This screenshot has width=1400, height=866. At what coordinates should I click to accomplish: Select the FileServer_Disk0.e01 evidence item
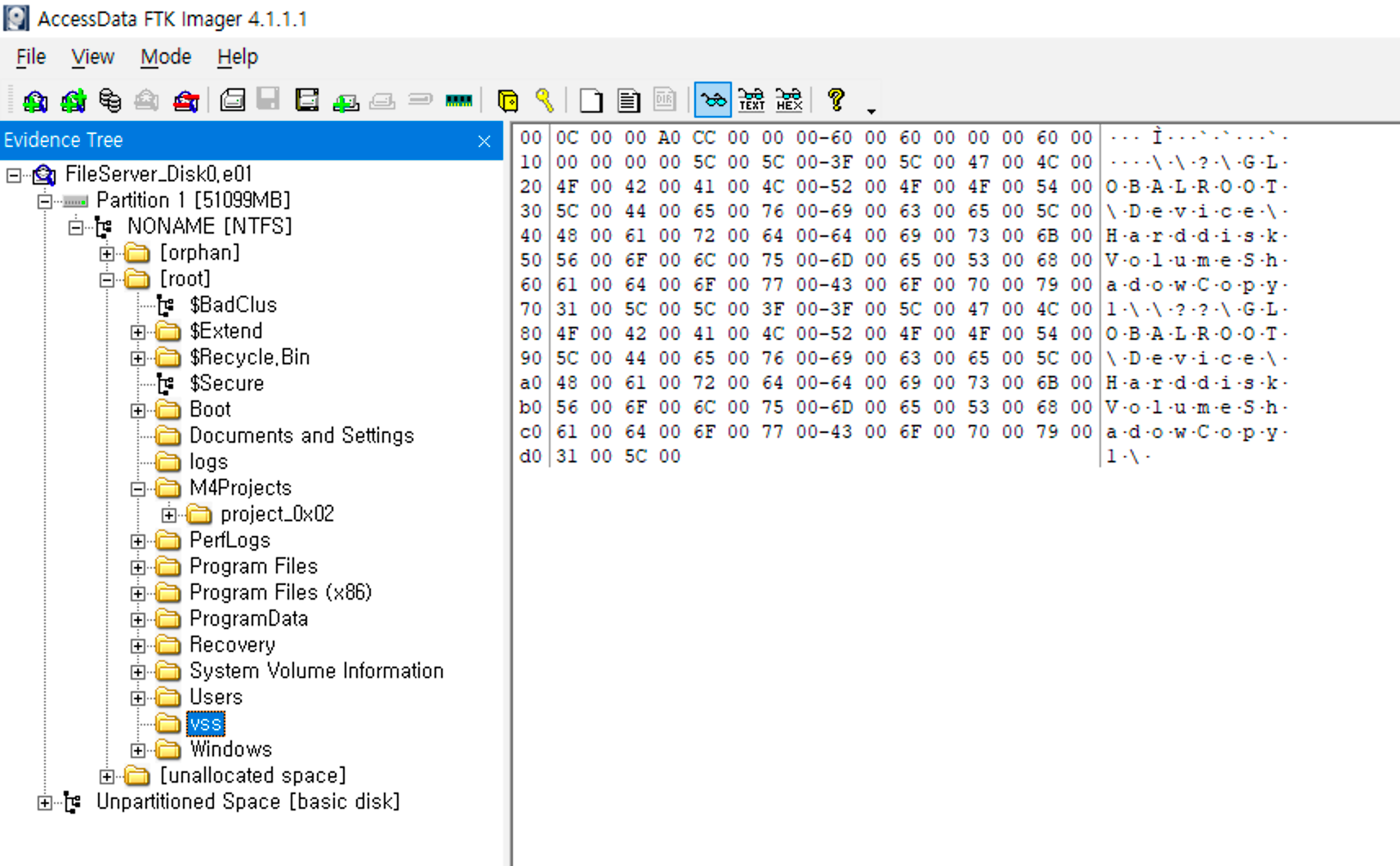[158, 174]
